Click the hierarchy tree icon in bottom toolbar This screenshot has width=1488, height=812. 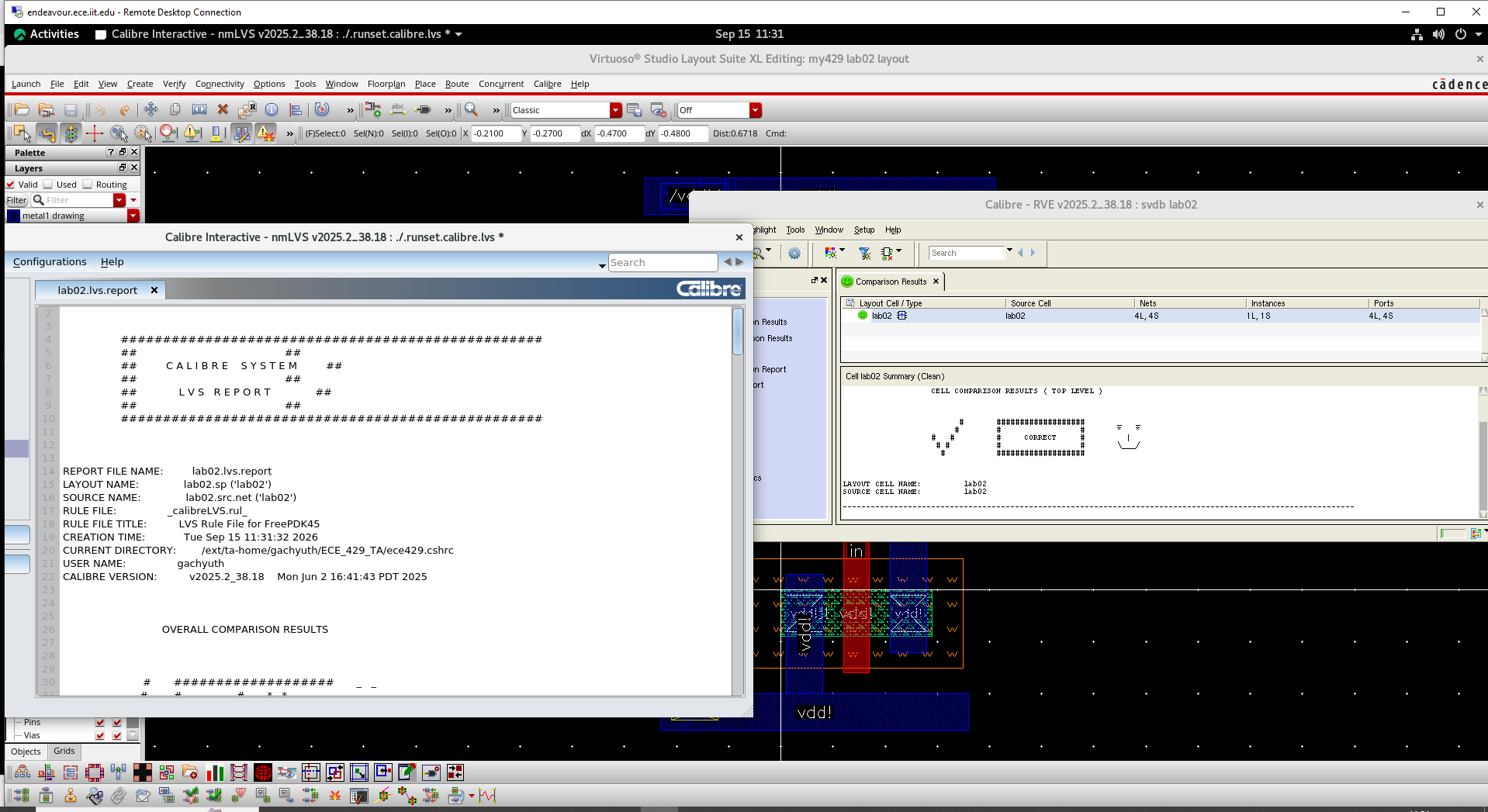point(22,772)
